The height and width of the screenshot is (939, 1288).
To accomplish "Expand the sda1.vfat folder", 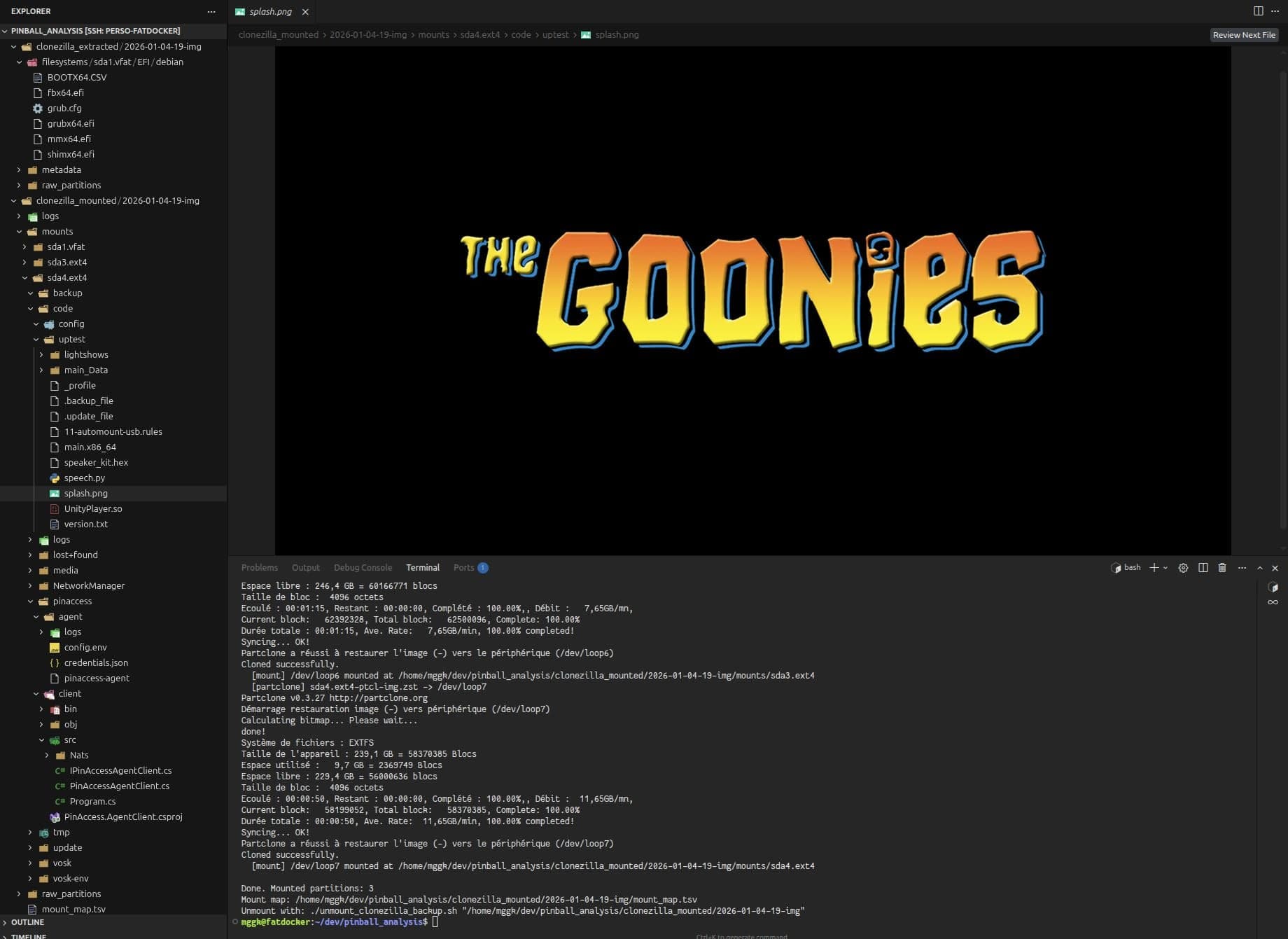I will coord(24,247).
